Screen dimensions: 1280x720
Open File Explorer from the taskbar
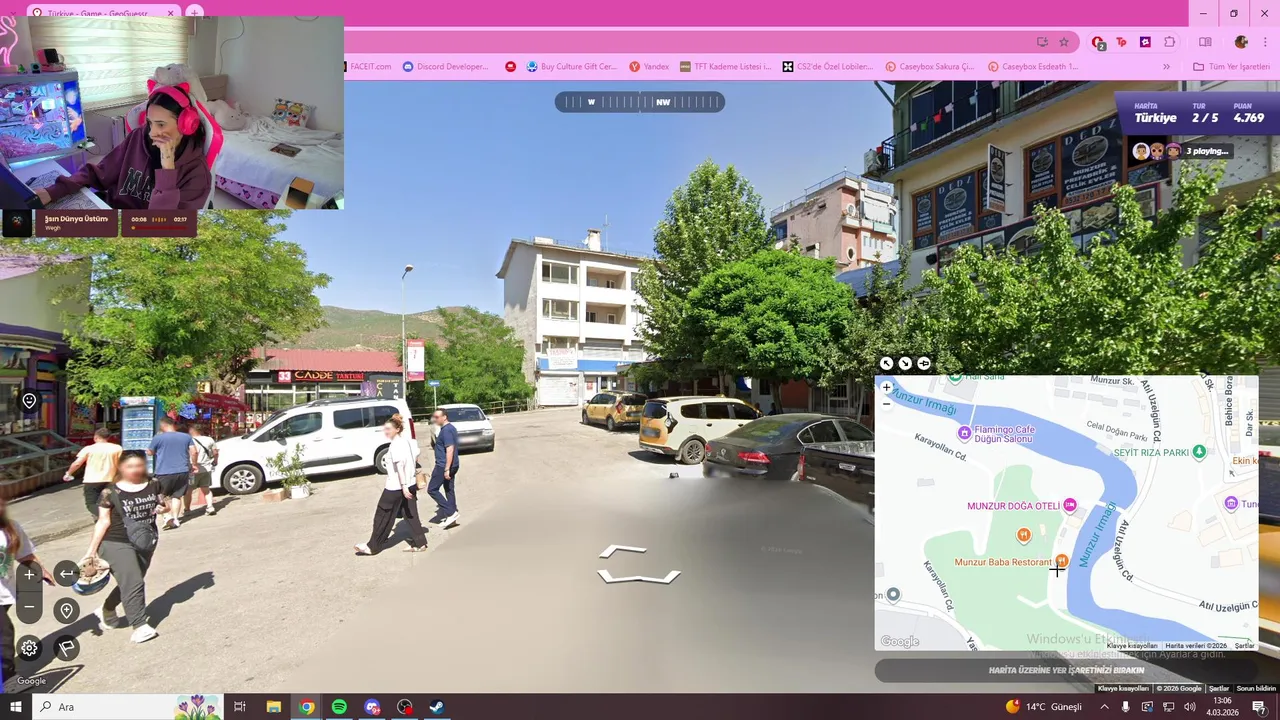click(x=273, y=707)
